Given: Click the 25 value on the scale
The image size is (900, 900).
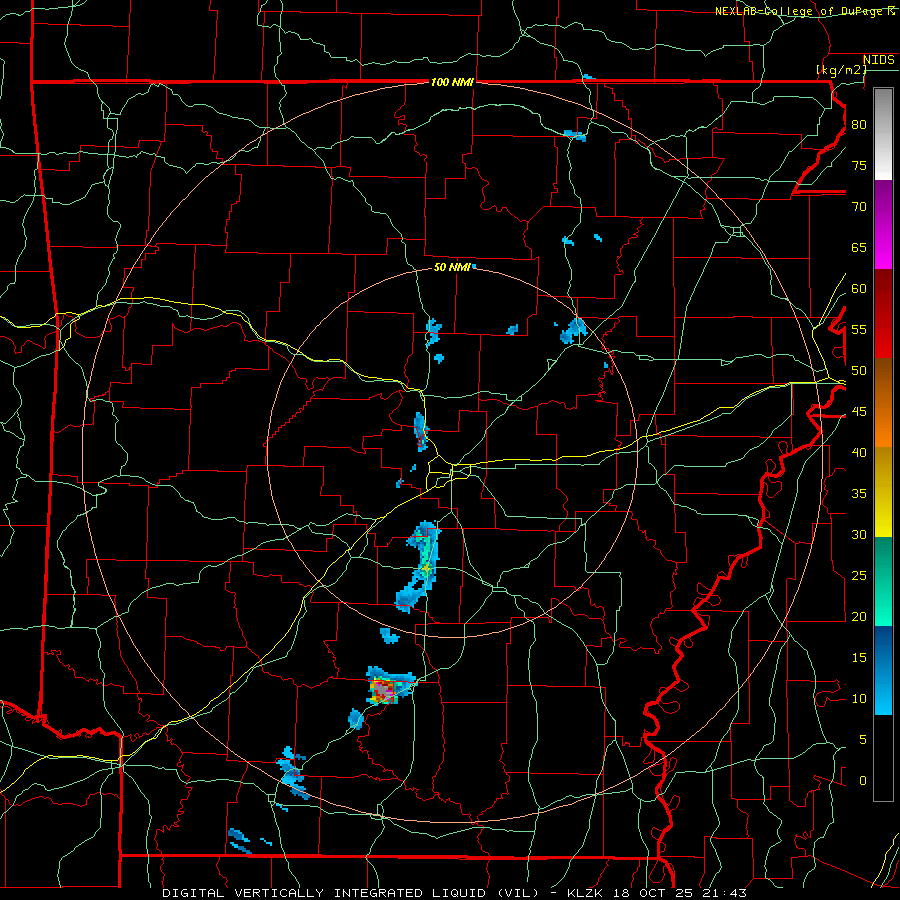Looking at the screenshot, I should pos(859,576).
